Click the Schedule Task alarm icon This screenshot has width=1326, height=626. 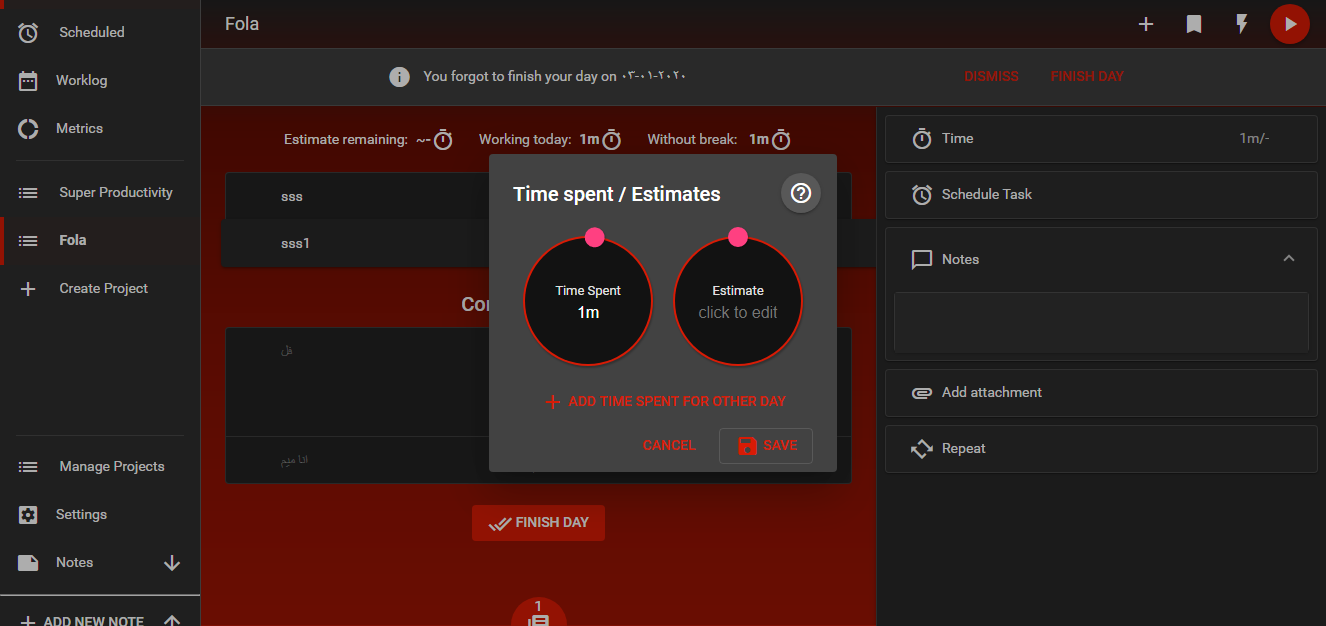pyautogui.click(x=922, y=195)
